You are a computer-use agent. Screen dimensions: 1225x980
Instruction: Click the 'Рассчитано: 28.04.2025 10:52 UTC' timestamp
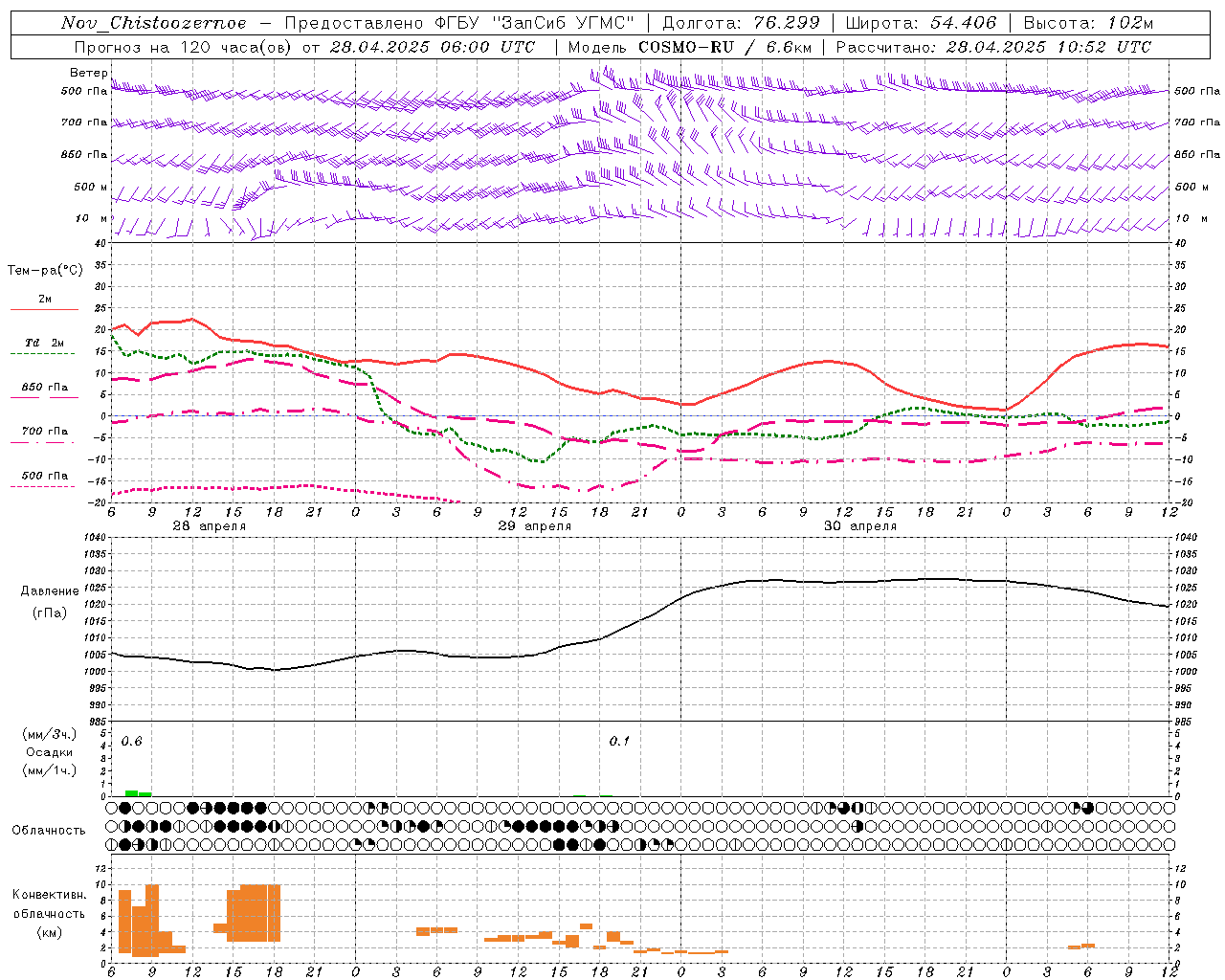tap(993, 47)
